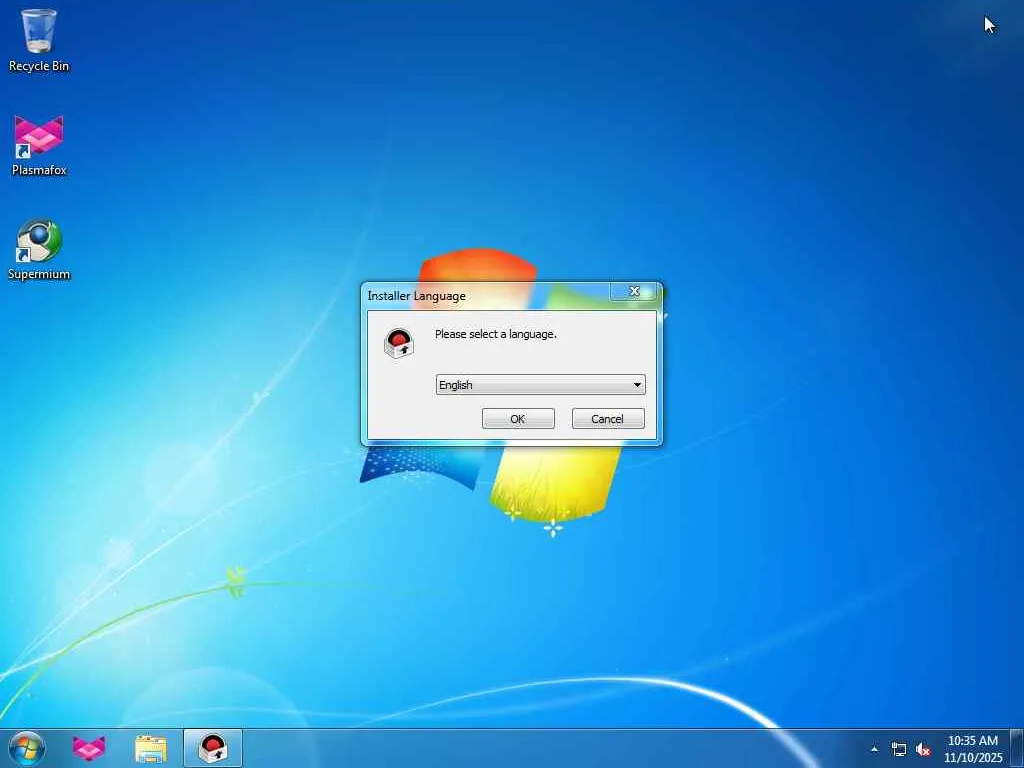
Task: Cancel the Installer Language dialog
Action: tap(608, 419)
